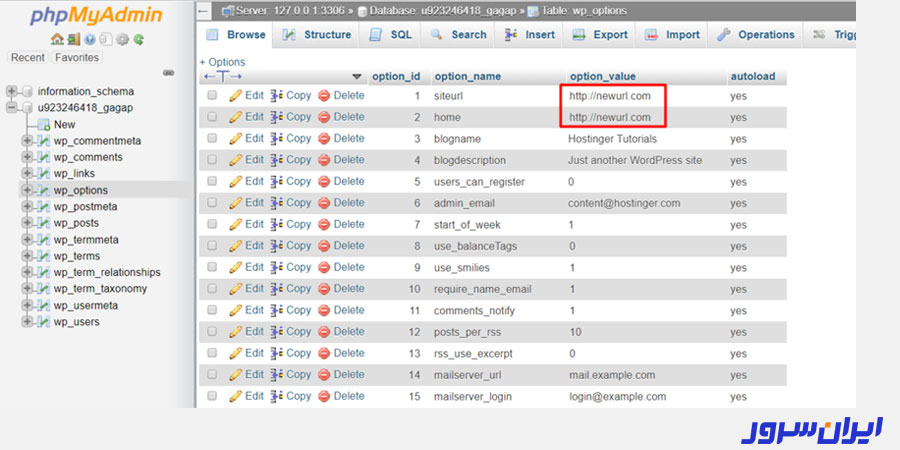The width and height of the screenshot is (900, 450).
Task: Click the pencil Edit icon for the rss_use_excerpt row
Action: pyautogui.click(x=235, y=353)
